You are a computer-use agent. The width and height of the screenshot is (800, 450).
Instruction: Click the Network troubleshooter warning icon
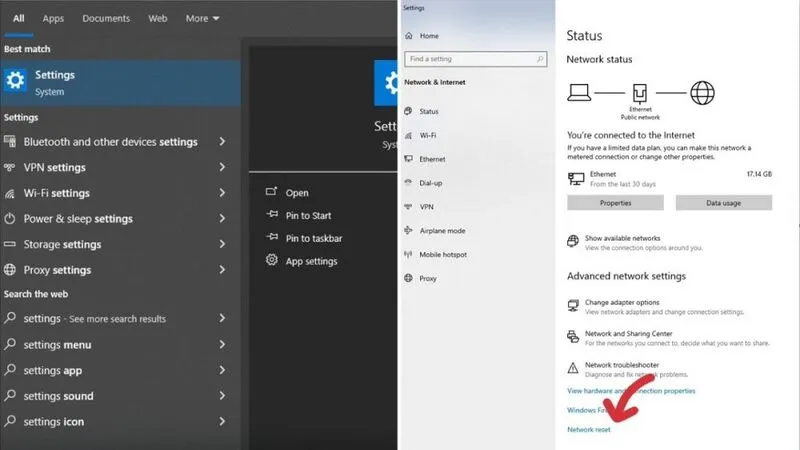[x=573, y=368]
